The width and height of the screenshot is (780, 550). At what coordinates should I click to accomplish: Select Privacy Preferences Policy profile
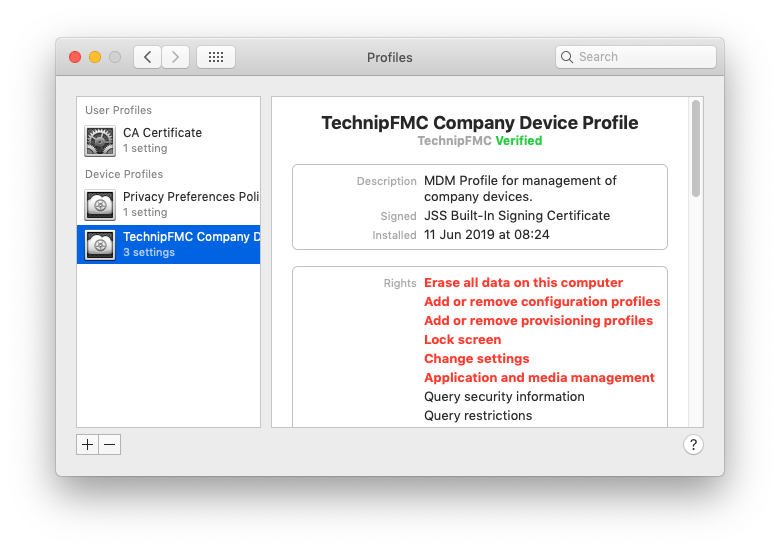point(169,204)
